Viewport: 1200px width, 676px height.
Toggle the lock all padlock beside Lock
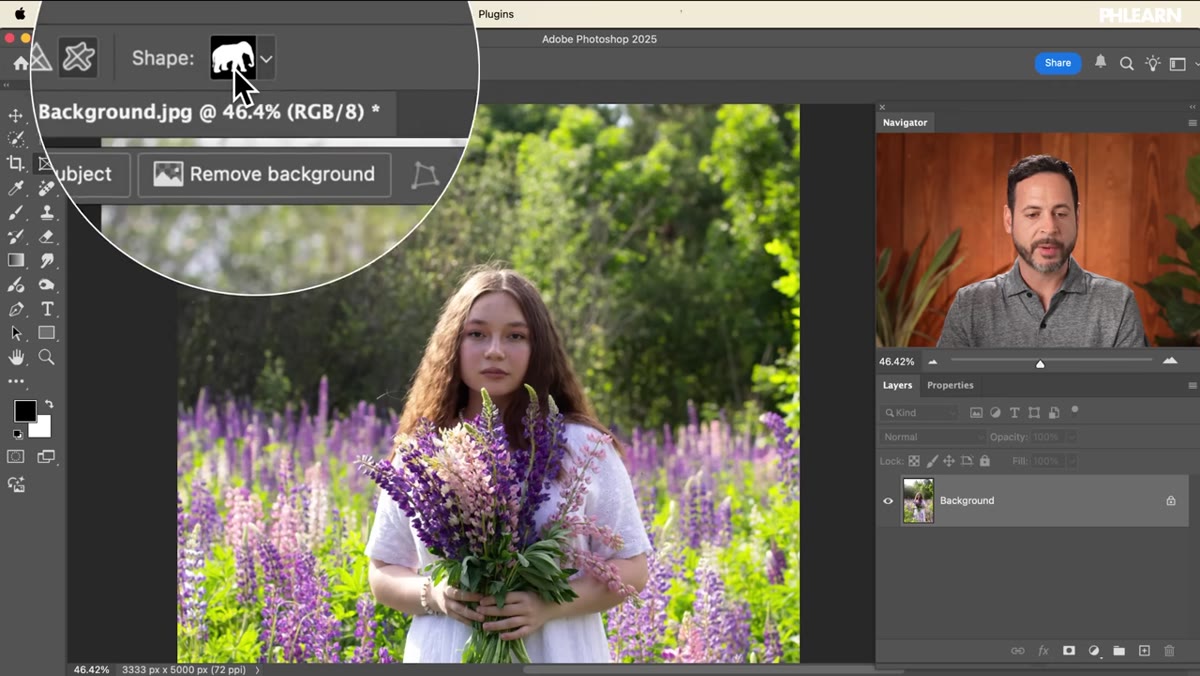pyautogui.click(x=985, y=461)
